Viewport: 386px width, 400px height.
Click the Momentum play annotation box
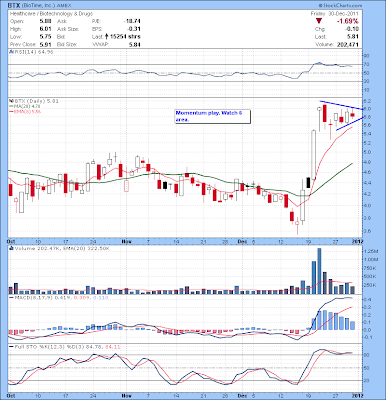coord(213,116)
